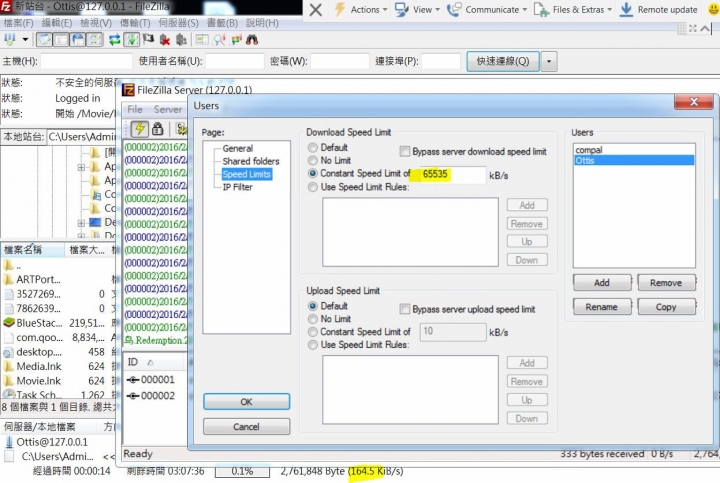The height and width of the screenshot is (483, 720).
Task: Enable Bypass server upload speed limit
Action: [x=405, y=309]
